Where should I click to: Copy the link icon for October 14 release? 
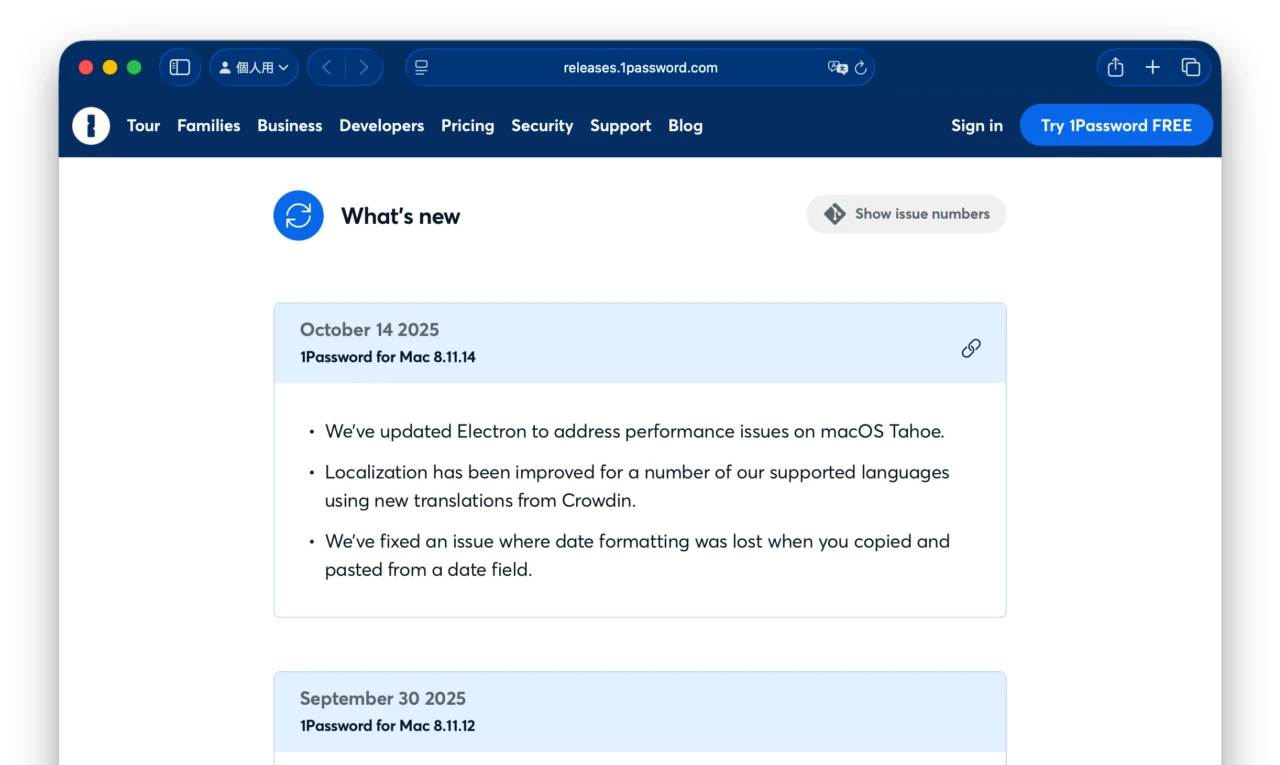[970, 348]
